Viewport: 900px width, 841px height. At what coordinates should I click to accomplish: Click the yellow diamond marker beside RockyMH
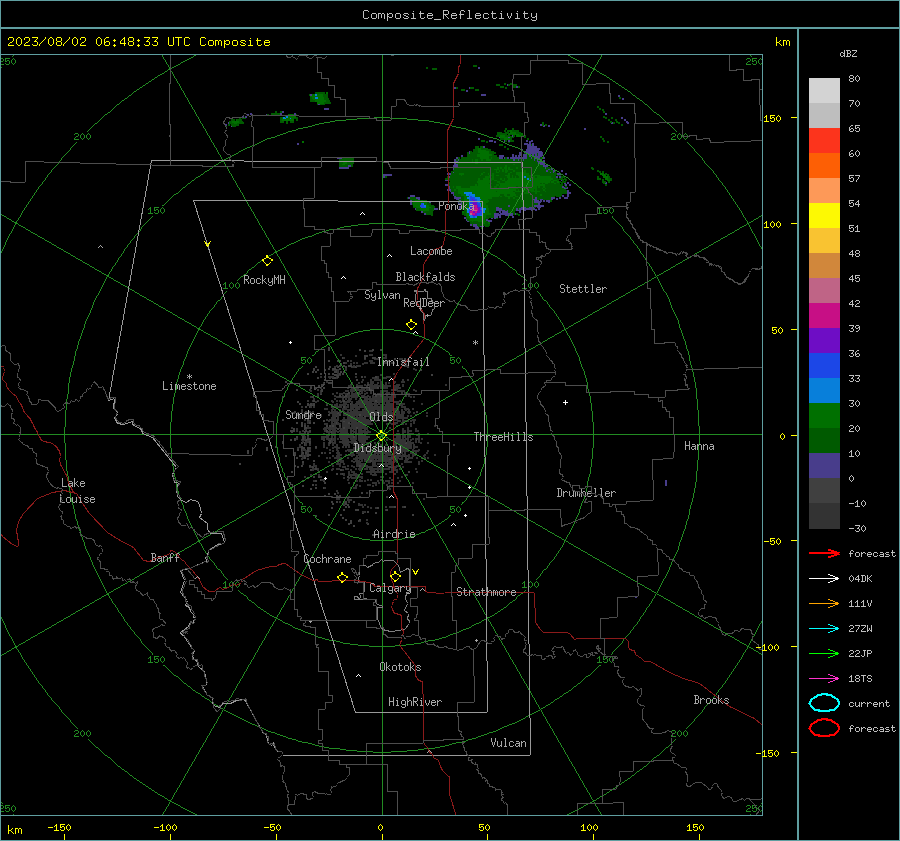(267, 261)
